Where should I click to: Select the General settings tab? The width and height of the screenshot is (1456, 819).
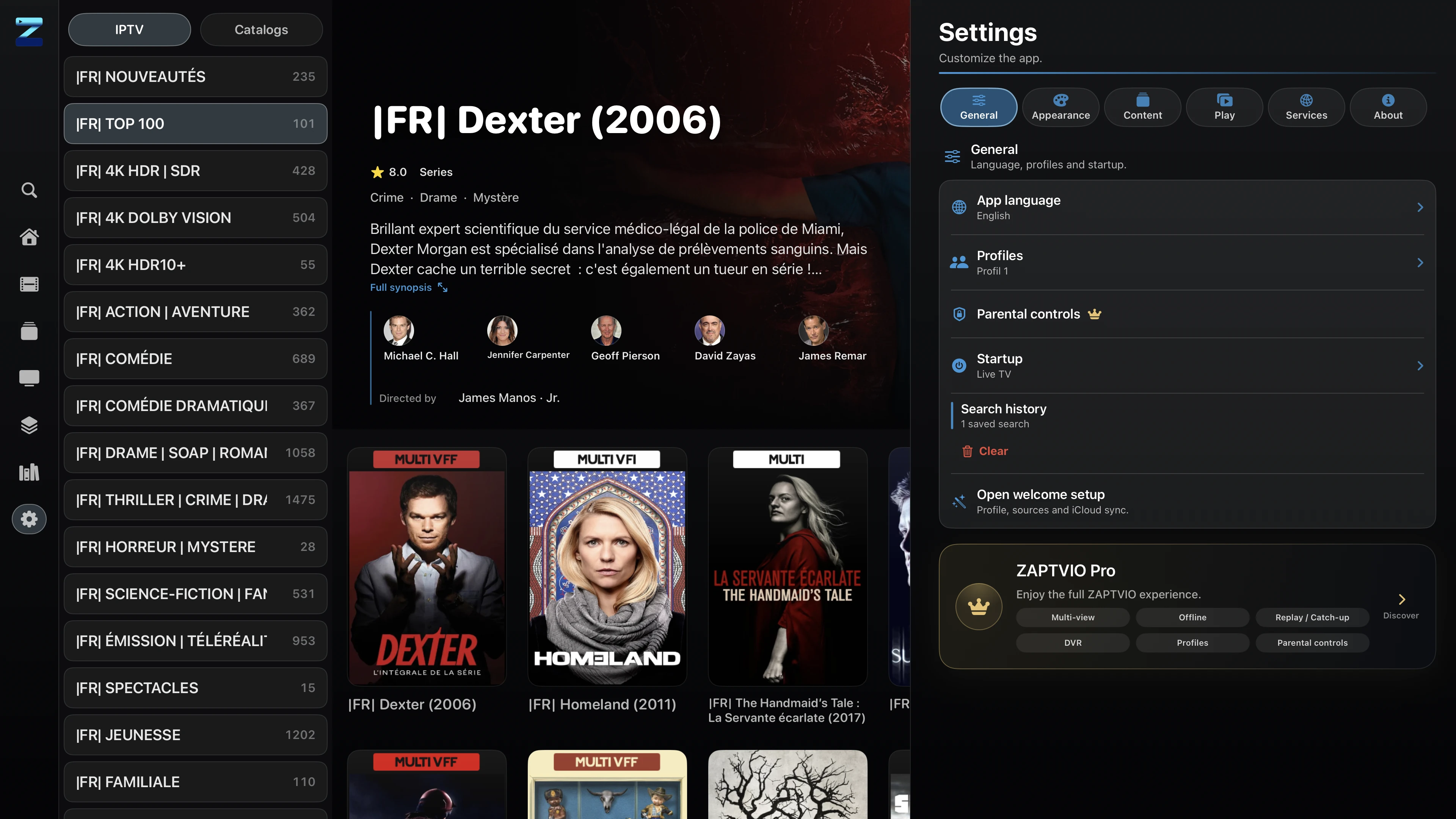(978, 107)
